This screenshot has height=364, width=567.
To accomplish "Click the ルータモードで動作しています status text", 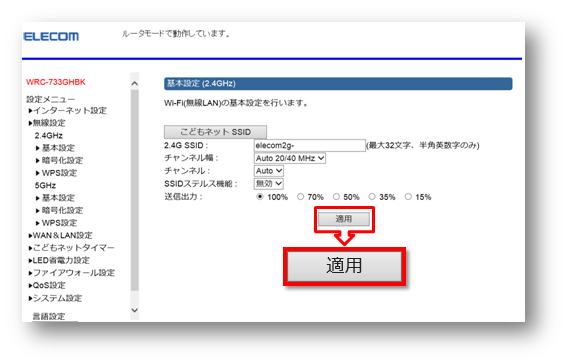I will tap(176, 34).
